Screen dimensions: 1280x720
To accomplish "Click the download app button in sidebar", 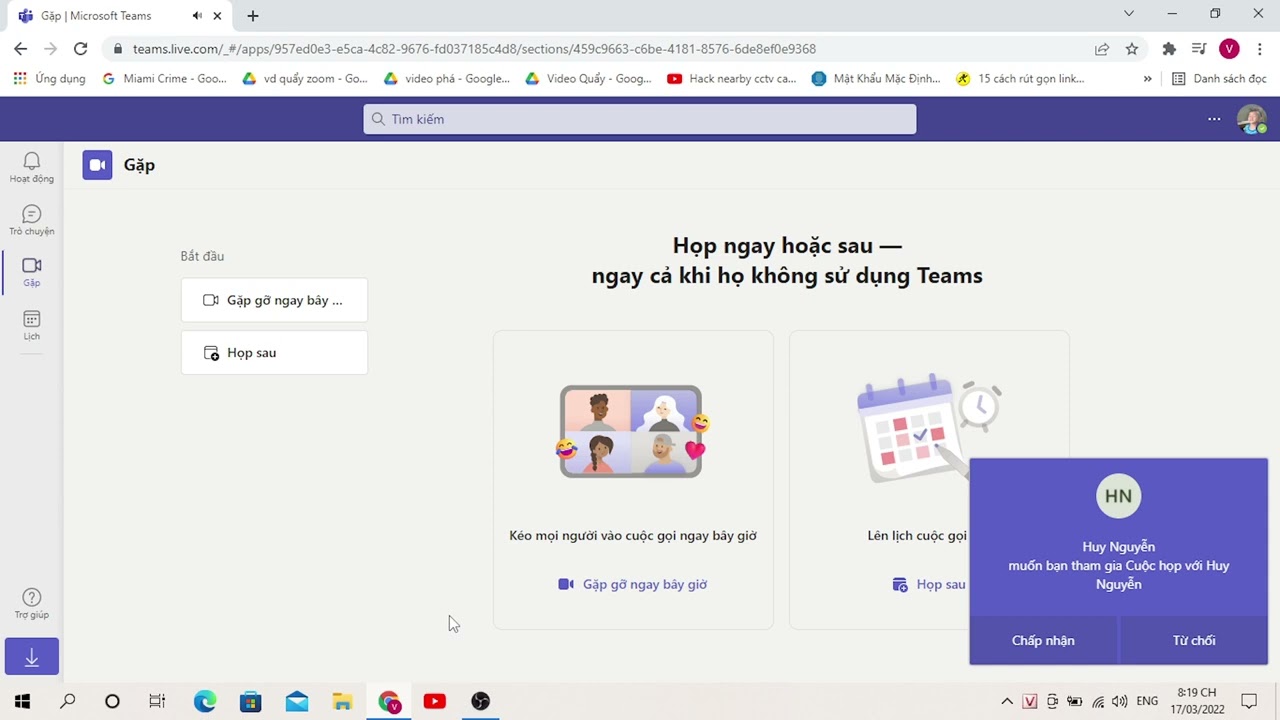I will coord(32,657).
